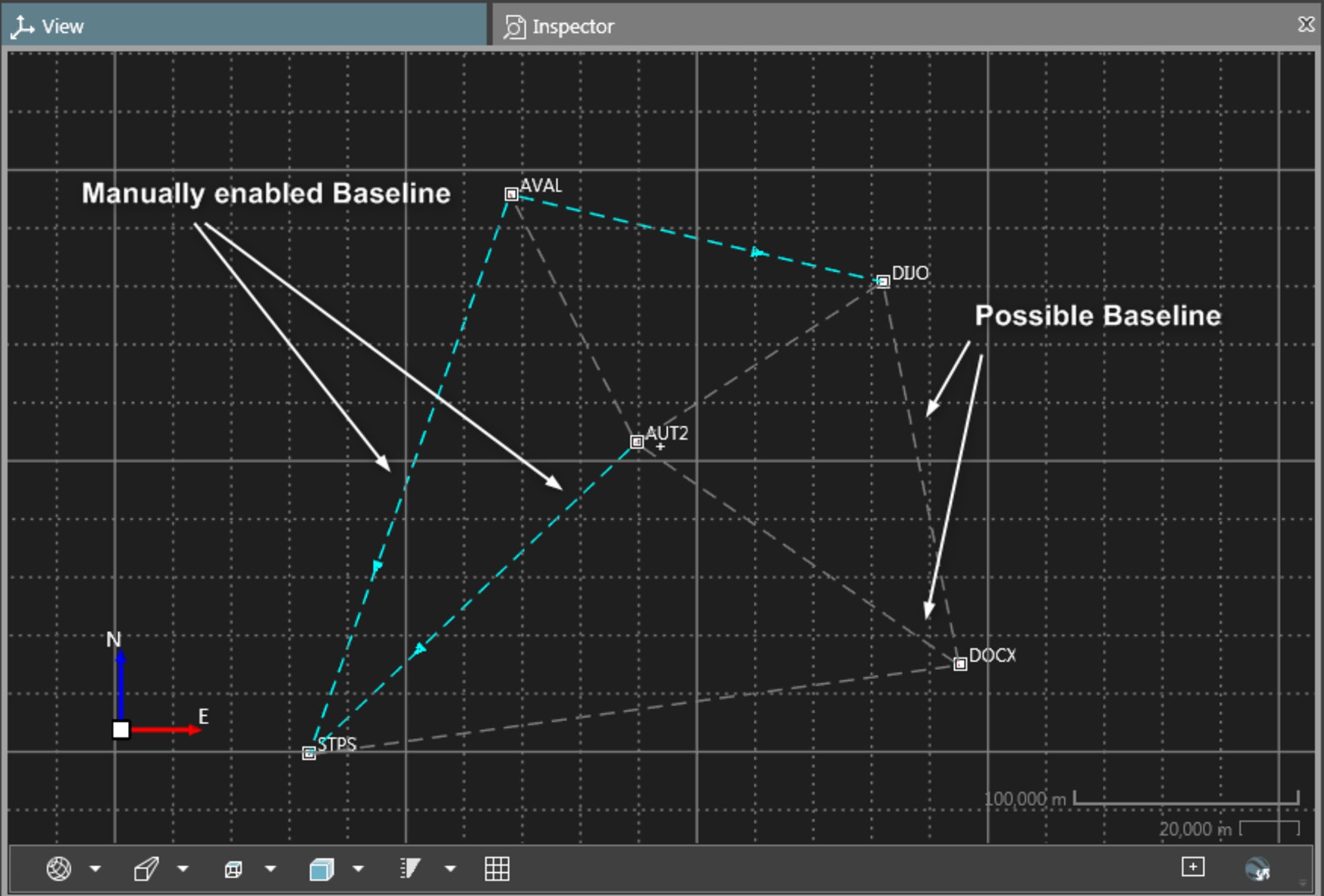Select the DIJO station point

pyautogui.click(x=883, y=281)
